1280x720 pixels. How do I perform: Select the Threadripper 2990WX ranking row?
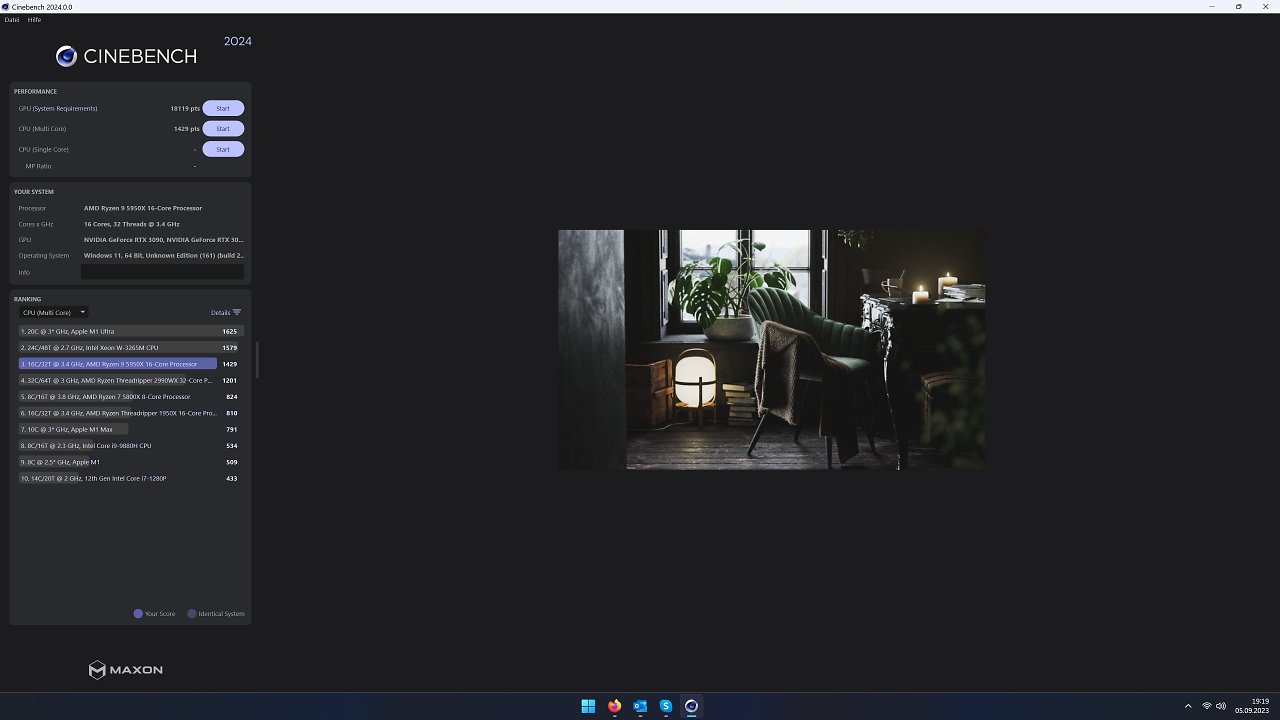131,380
